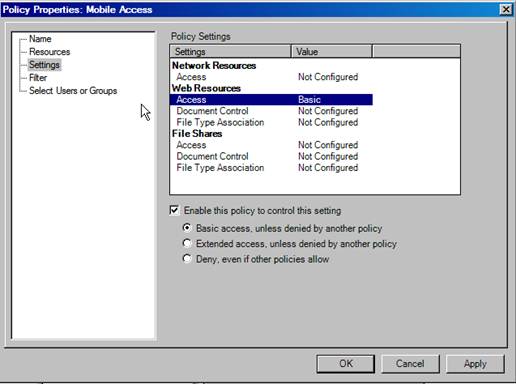The image size is (516, 384).
Task: Select File Type Association under File Shares
Action: 220,168
